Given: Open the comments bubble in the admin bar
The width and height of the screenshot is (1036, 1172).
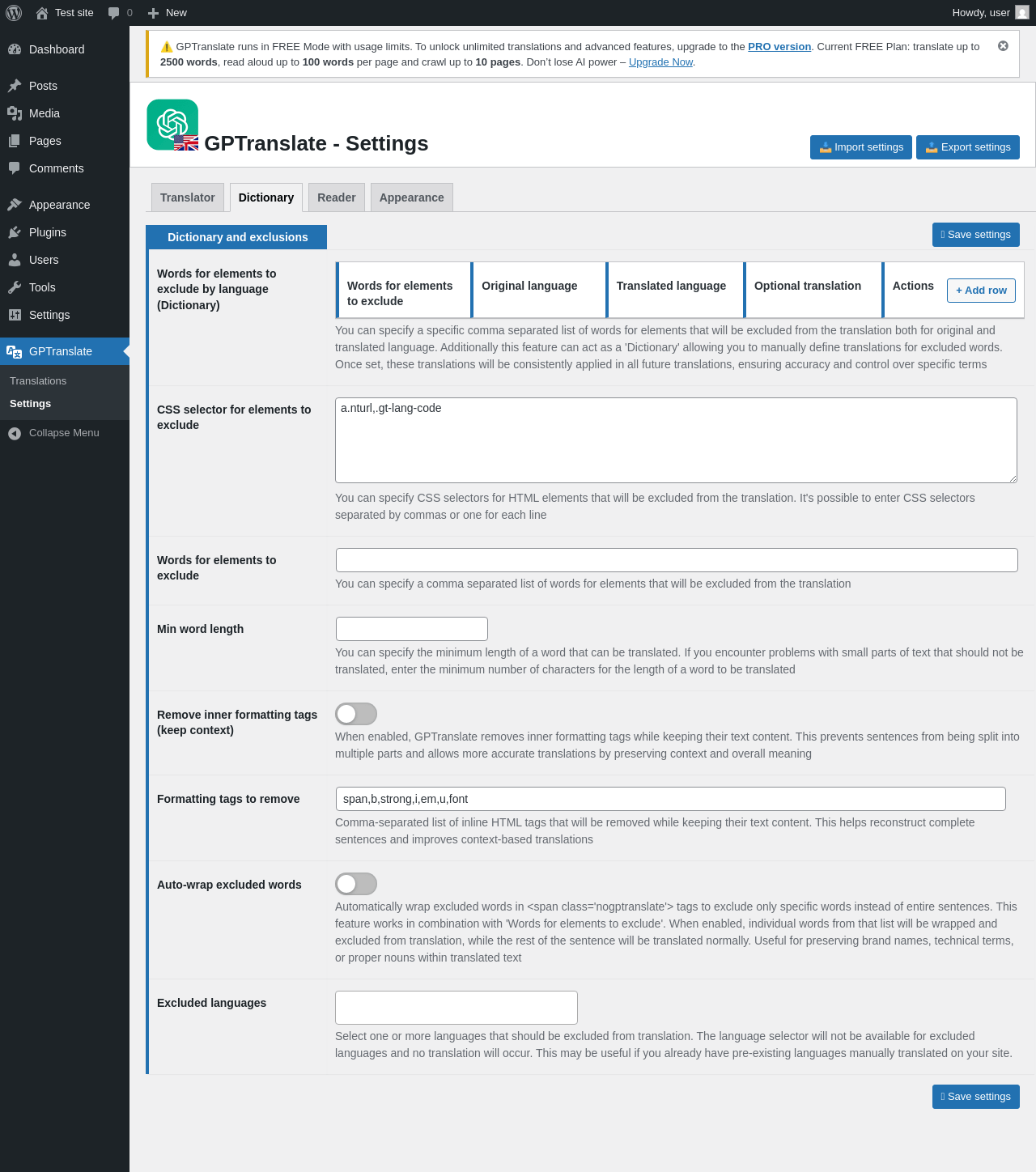Looking at the screenshot, I should point(114,13).
